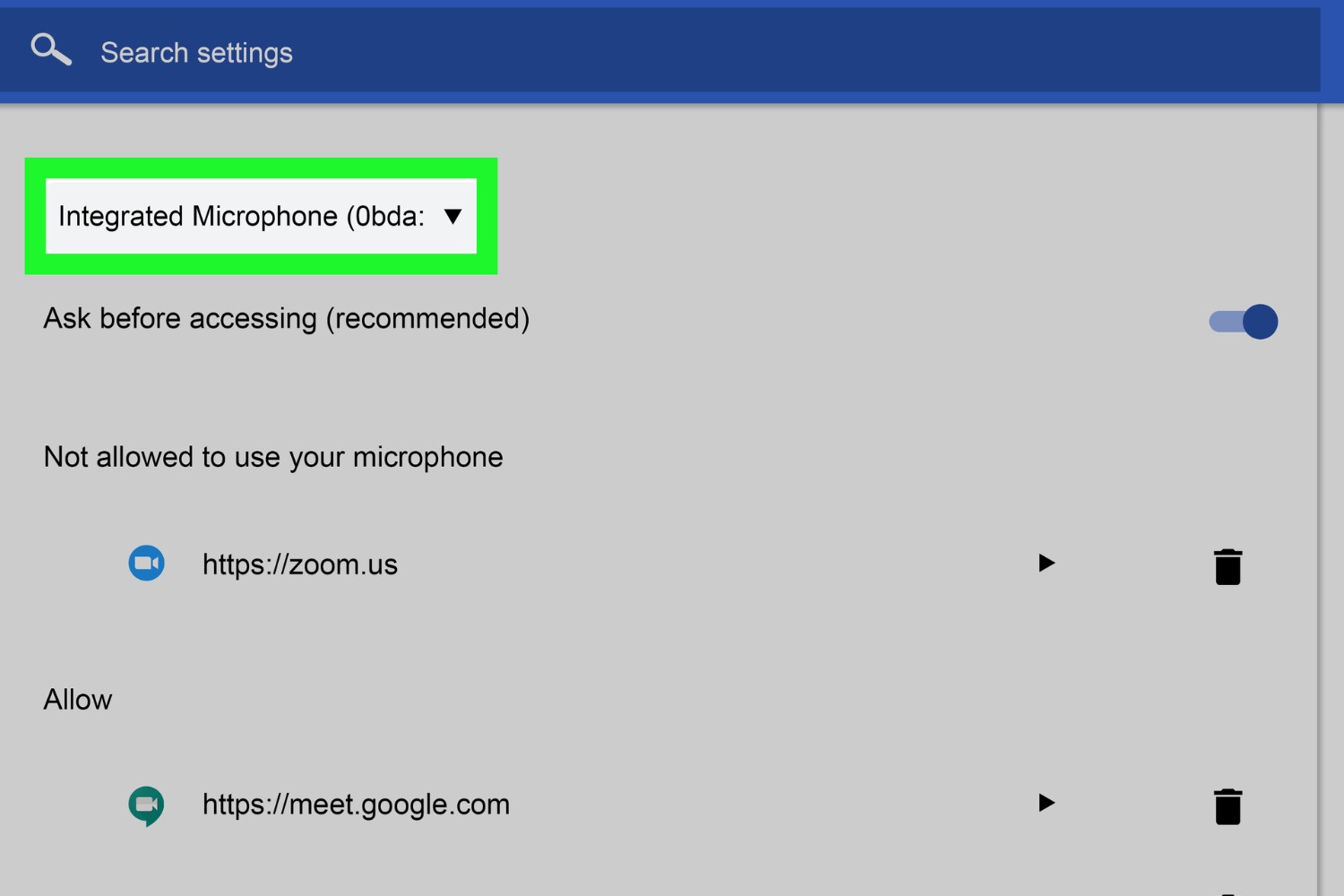Delete zoom.us with its trash icon
1344x896 pixels.
tap(1228, 566)
